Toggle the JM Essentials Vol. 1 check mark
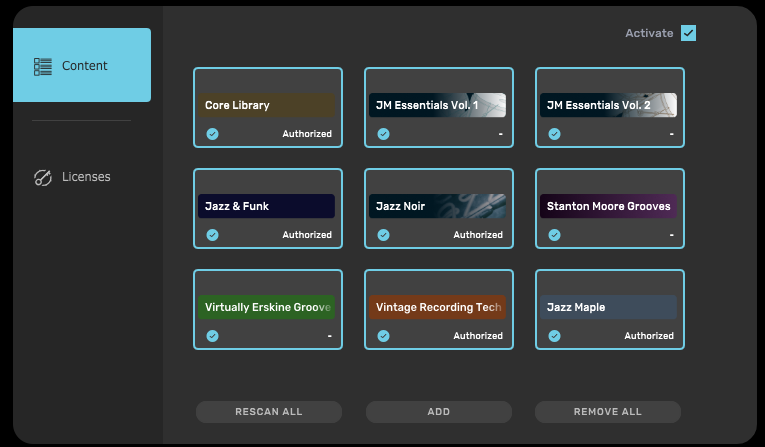Screen dimensions: 765x447 [x=383, y=134]
